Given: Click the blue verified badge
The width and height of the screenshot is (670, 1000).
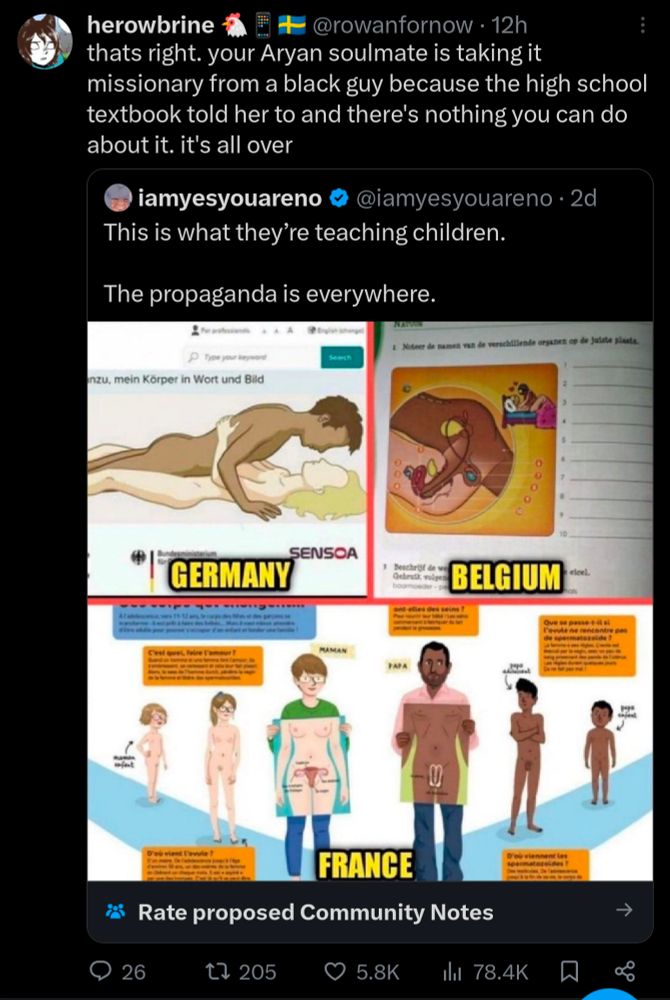Looking at the screenshot, I should (339, 199).
